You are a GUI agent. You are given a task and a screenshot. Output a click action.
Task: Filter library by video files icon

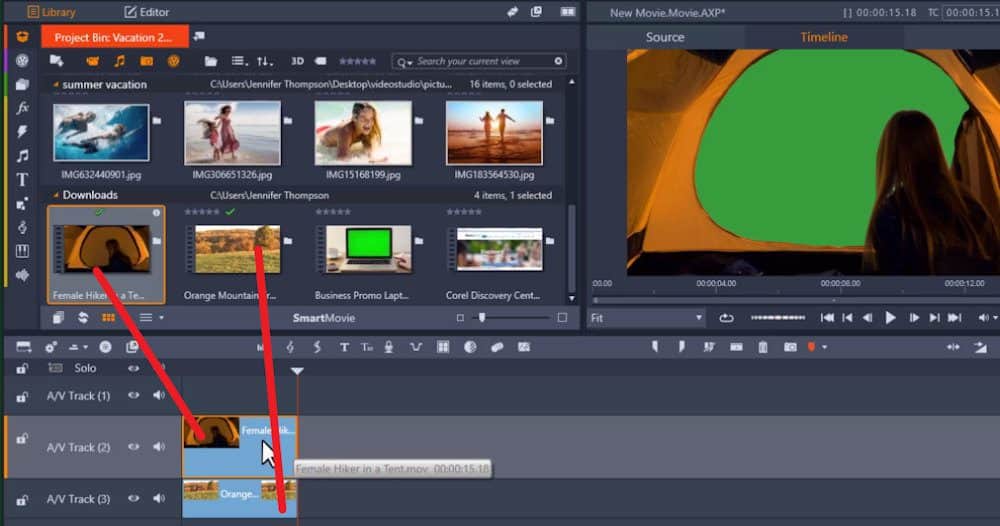[92, 61]
